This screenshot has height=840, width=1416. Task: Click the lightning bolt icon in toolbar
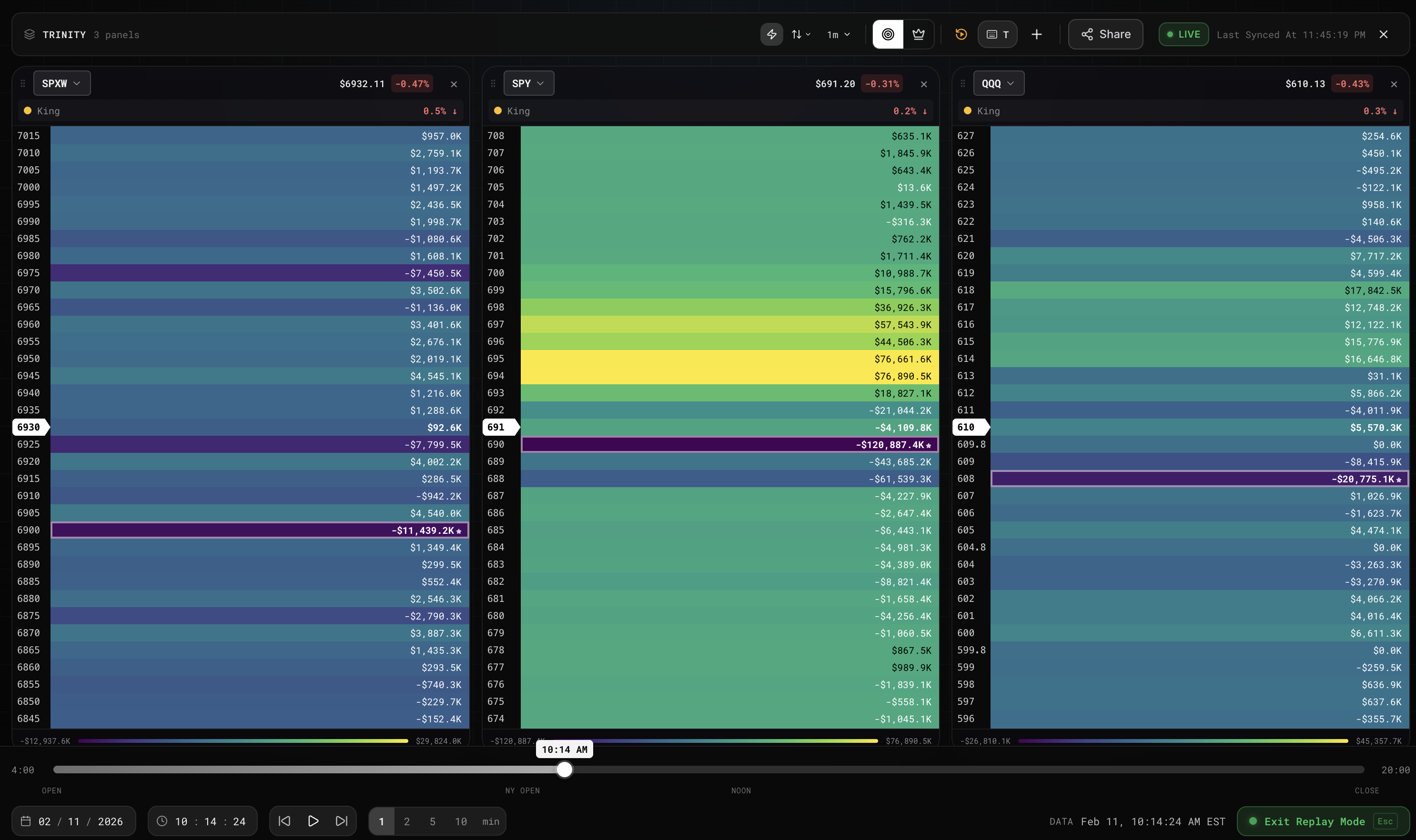point(771,35)
